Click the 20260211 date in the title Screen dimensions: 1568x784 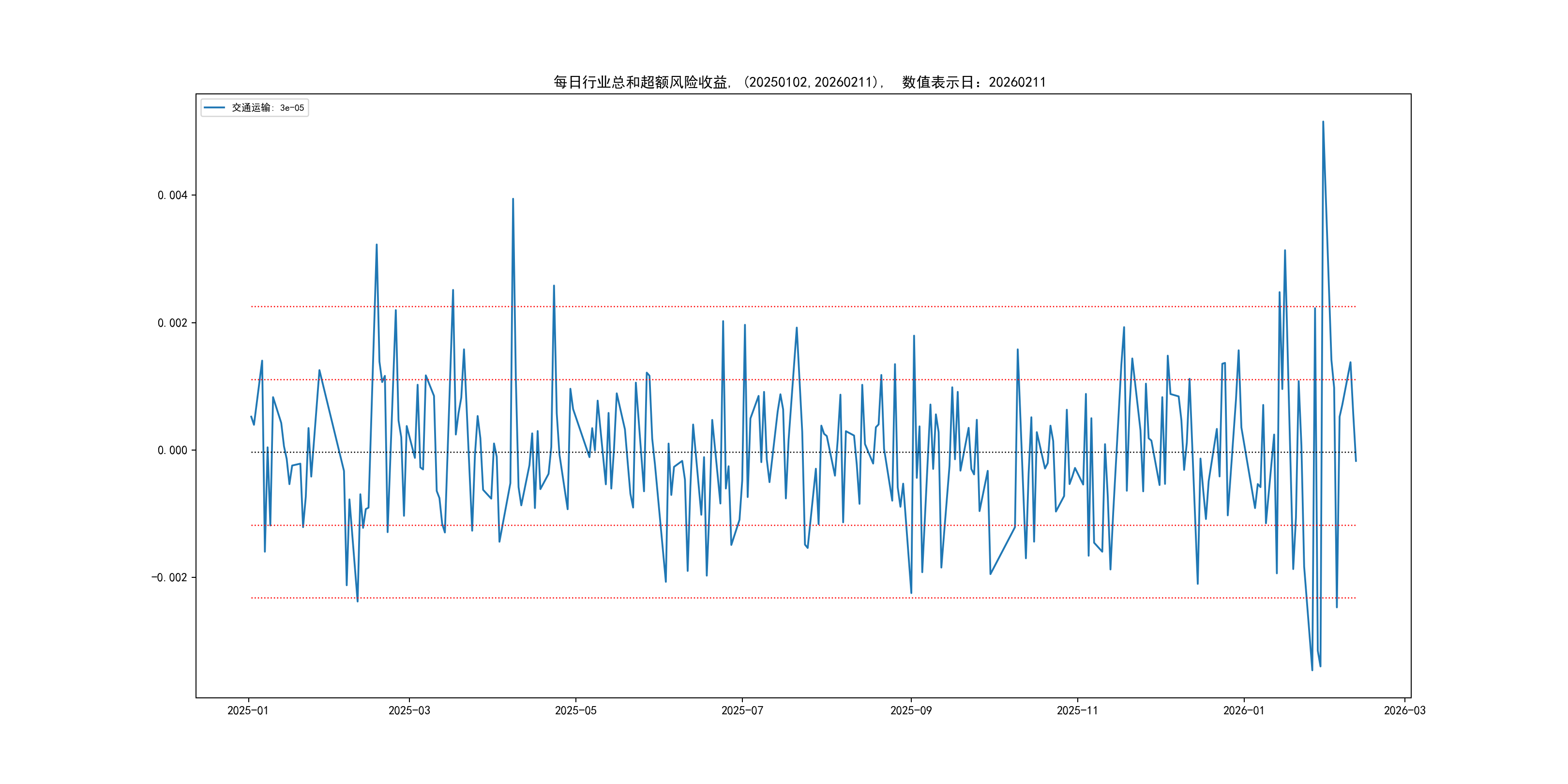tap(1016, 82)
